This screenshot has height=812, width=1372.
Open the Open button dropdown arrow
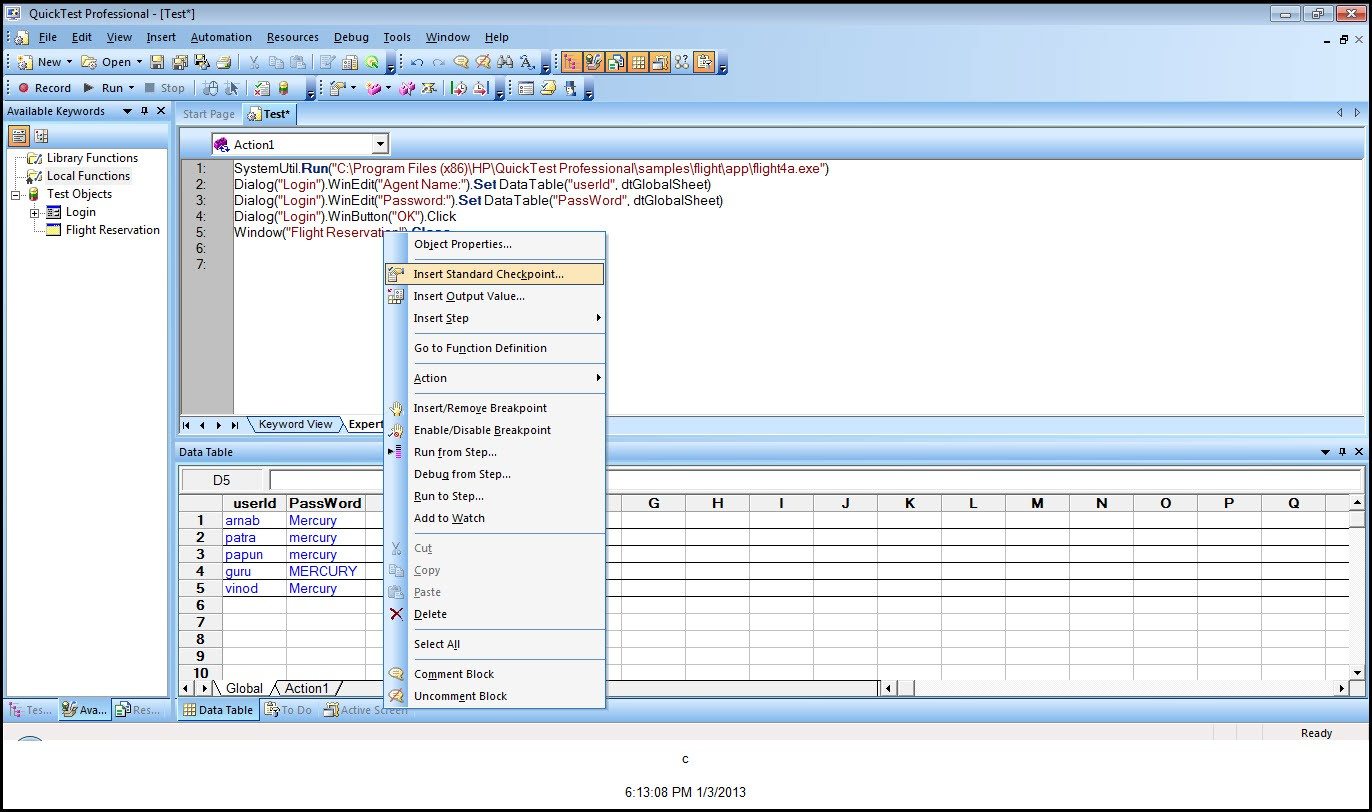(x=138, y=62)
